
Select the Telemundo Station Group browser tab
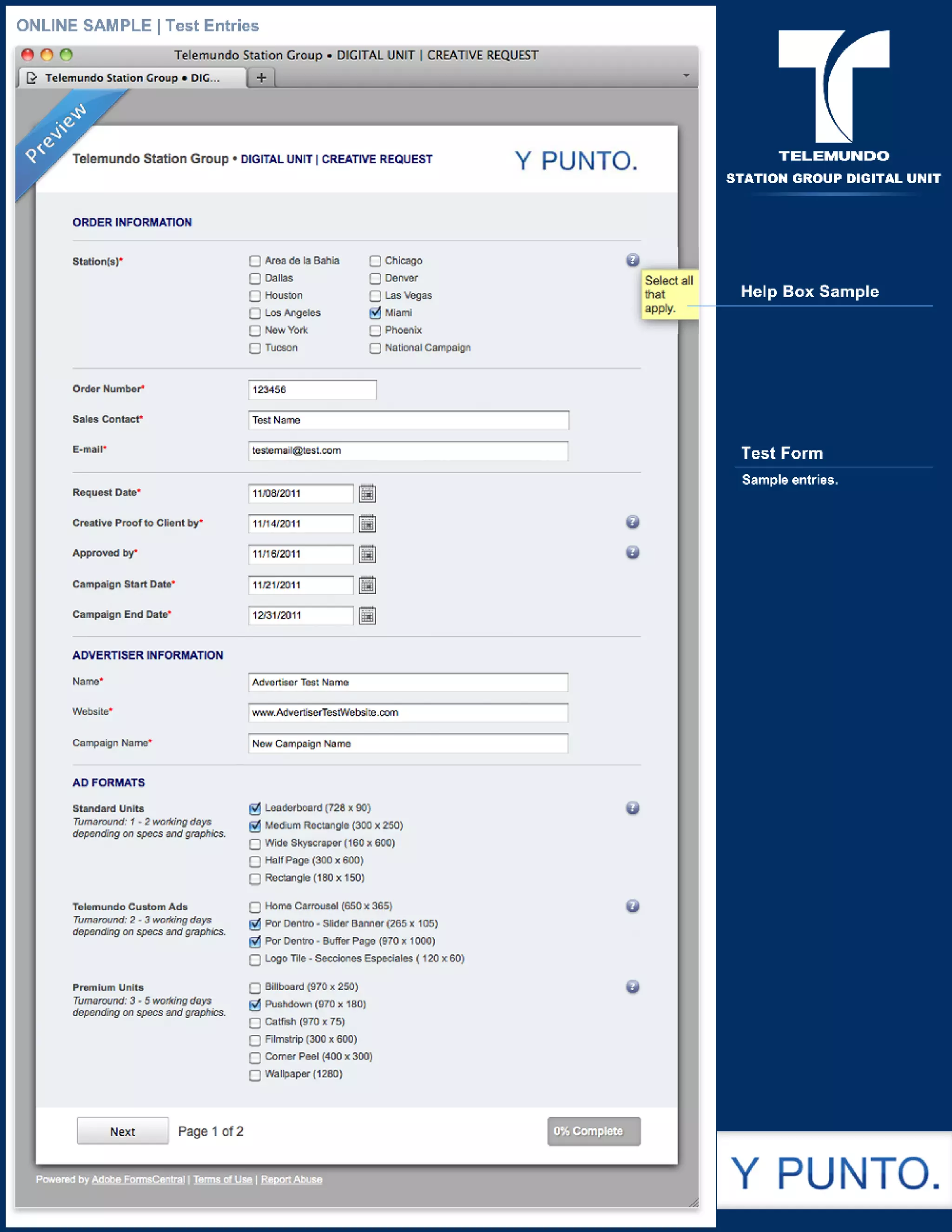[x=132, y=78]
